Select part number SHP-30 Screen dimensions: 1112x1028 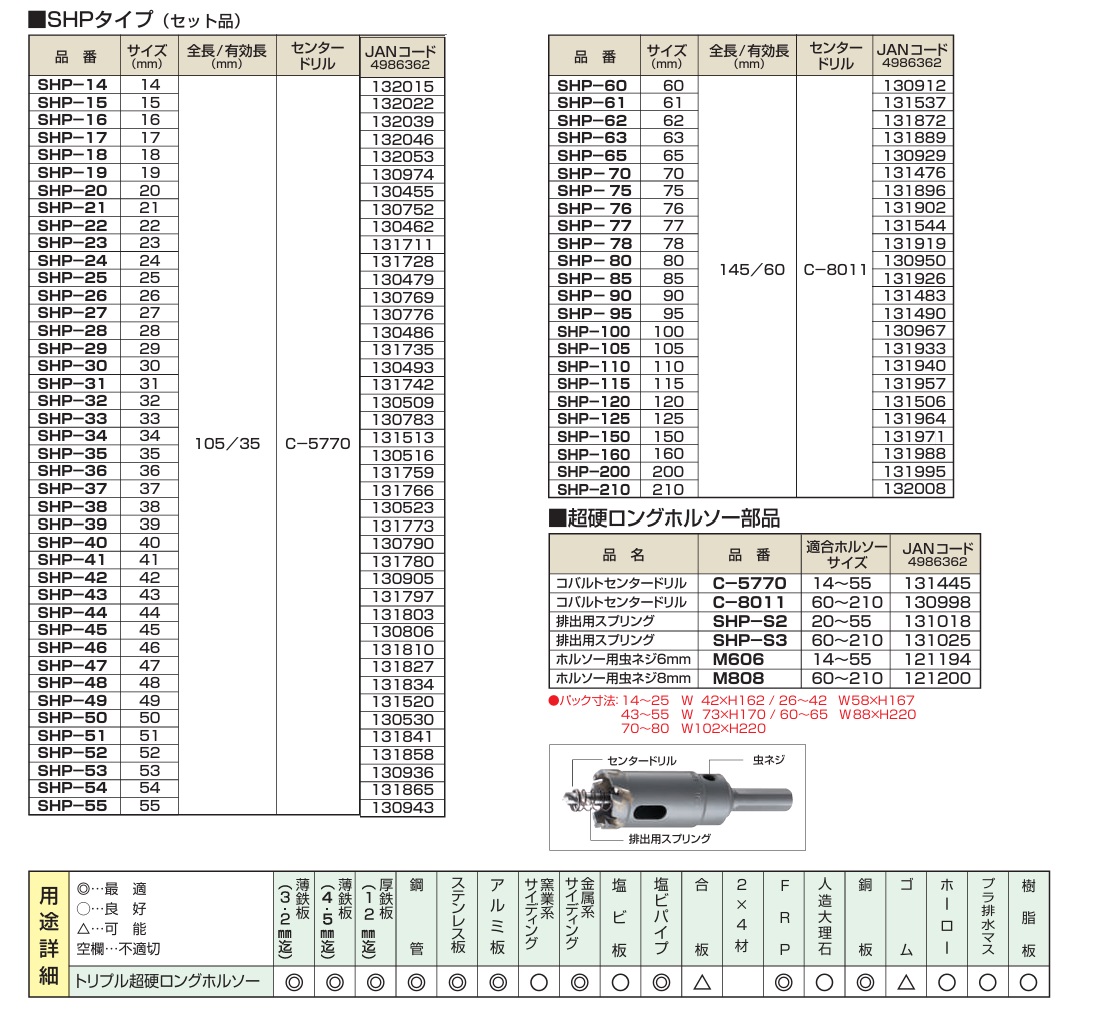click(x=72, y=366)
